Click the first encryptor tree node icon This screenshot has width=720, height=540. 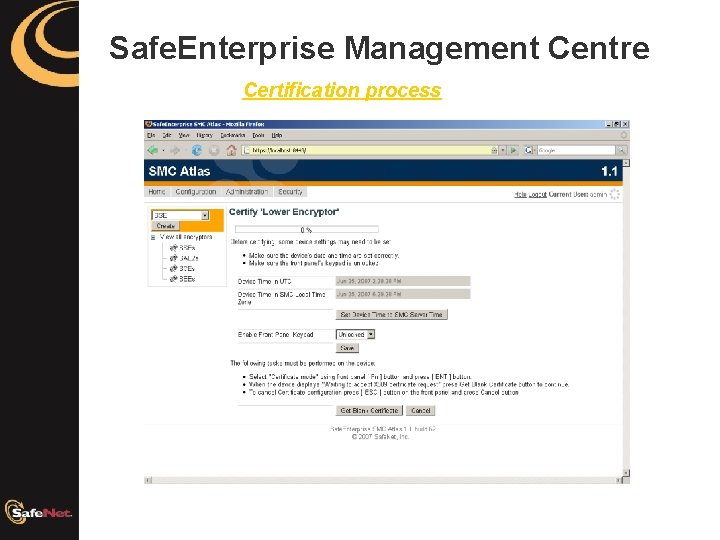coord(173,248)
